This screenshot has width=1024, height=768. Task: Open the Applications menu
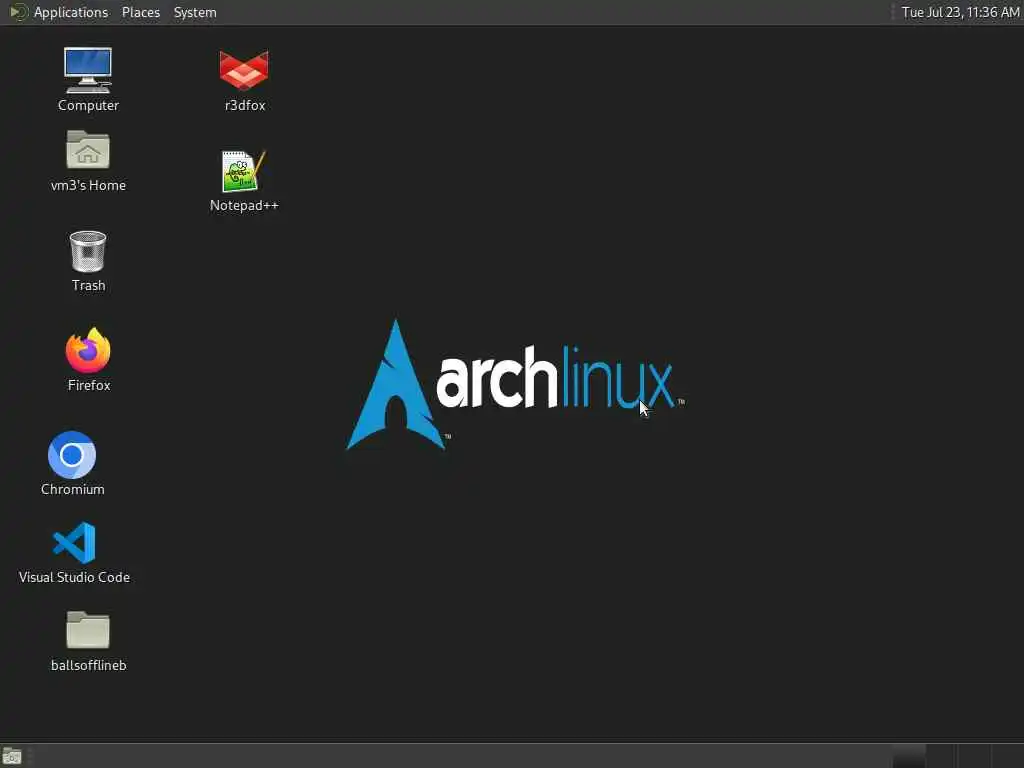pos(71,12)
